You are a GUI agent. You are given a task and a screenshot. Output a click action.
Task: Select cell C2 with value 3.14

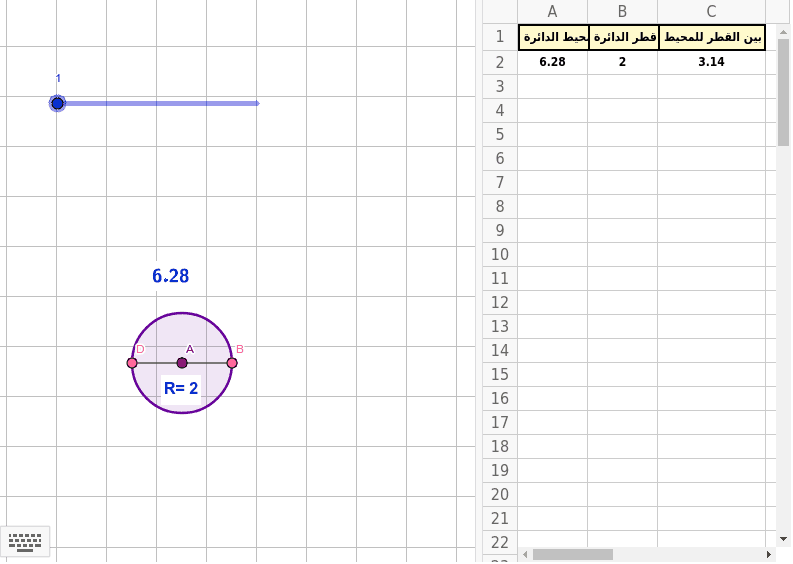click(x=711, y=62)
